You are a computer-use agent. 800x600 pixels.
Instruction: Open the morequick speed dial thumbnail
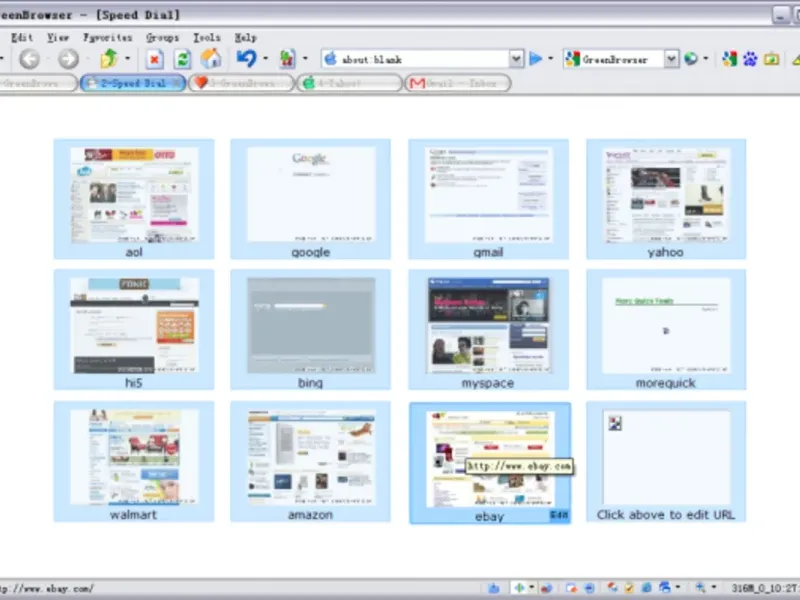(666, 330)
